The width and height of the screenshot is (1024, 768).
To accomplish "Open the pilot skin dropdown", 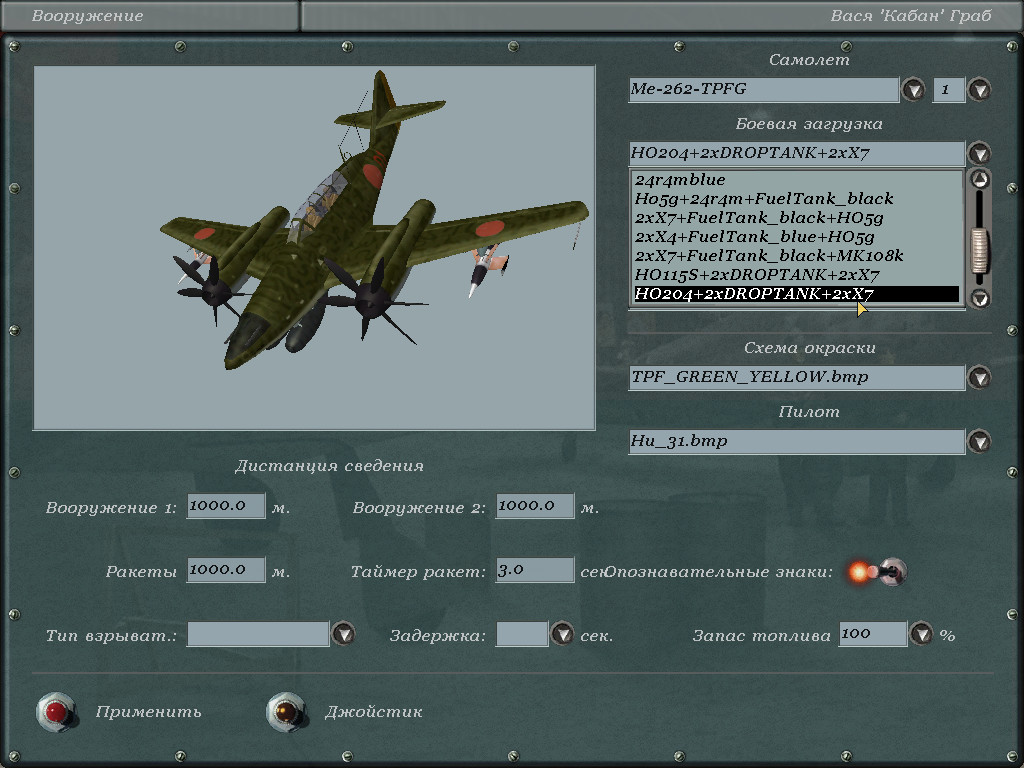I will click(x=979, y=441).
